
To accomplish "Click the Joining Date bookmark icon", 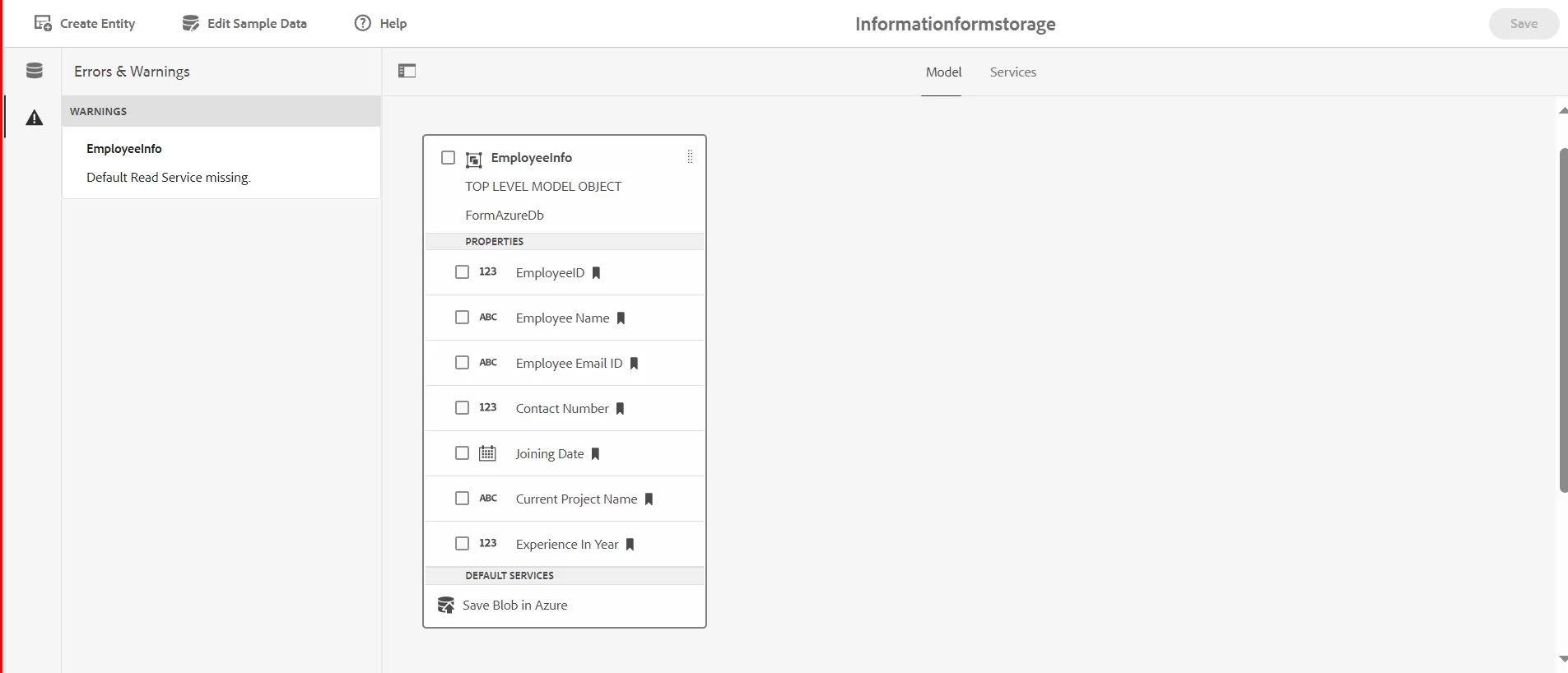I will [596, 453].
